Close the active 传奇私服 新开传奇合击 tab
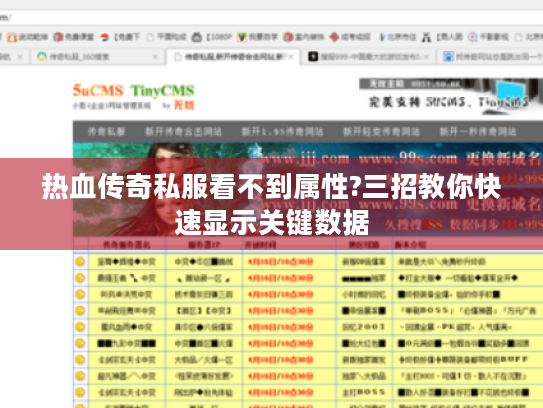The width and height of the screenshot is (543, 408). pyautogui.click(x=291, y=56)
